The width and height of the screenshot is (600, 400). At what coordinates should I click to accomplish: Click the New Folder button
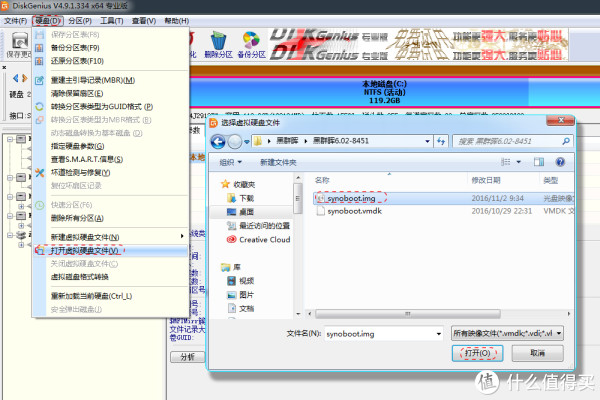278,162
